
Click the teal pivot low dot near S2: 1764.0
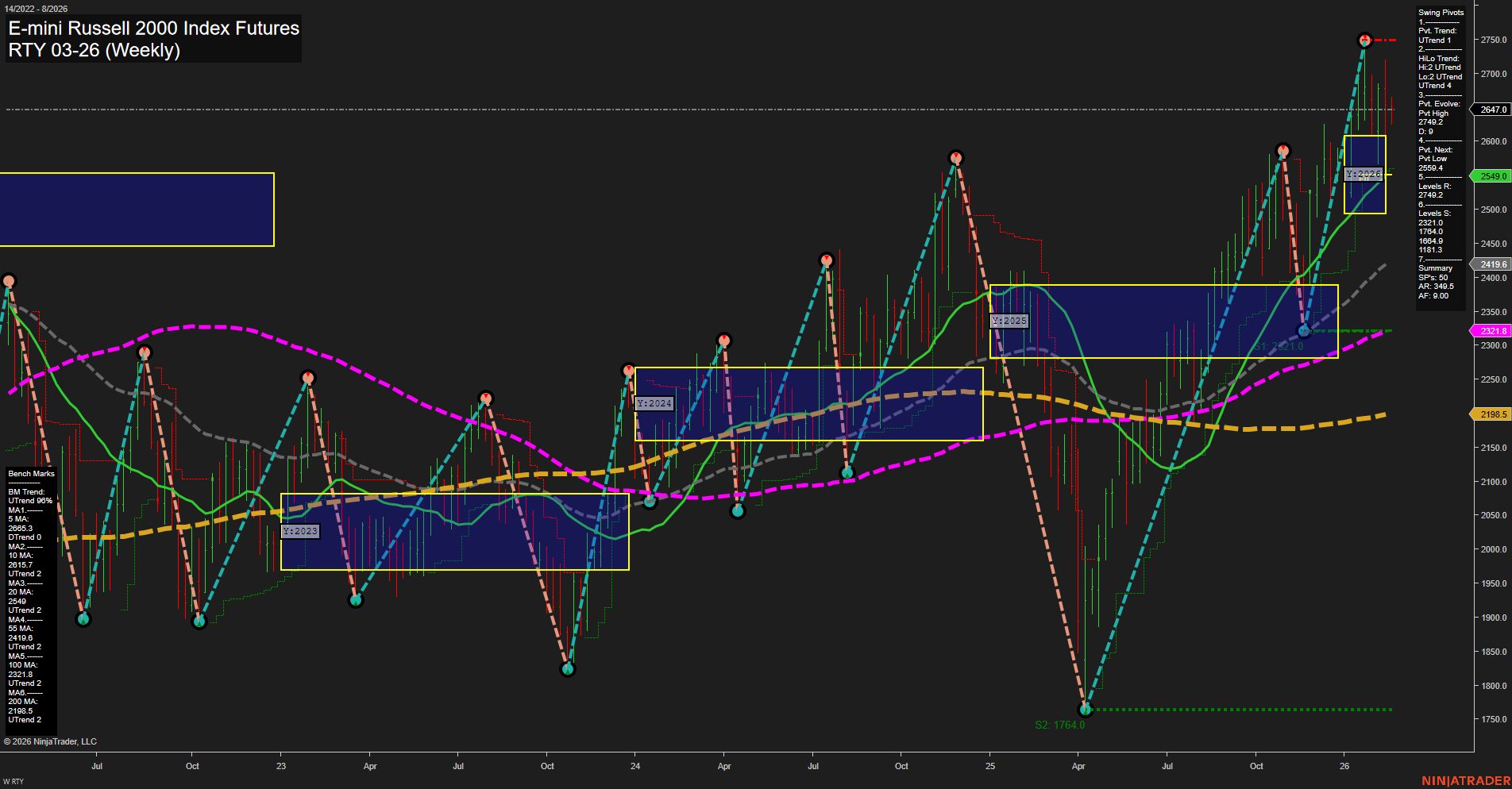tap(1085, 710)
